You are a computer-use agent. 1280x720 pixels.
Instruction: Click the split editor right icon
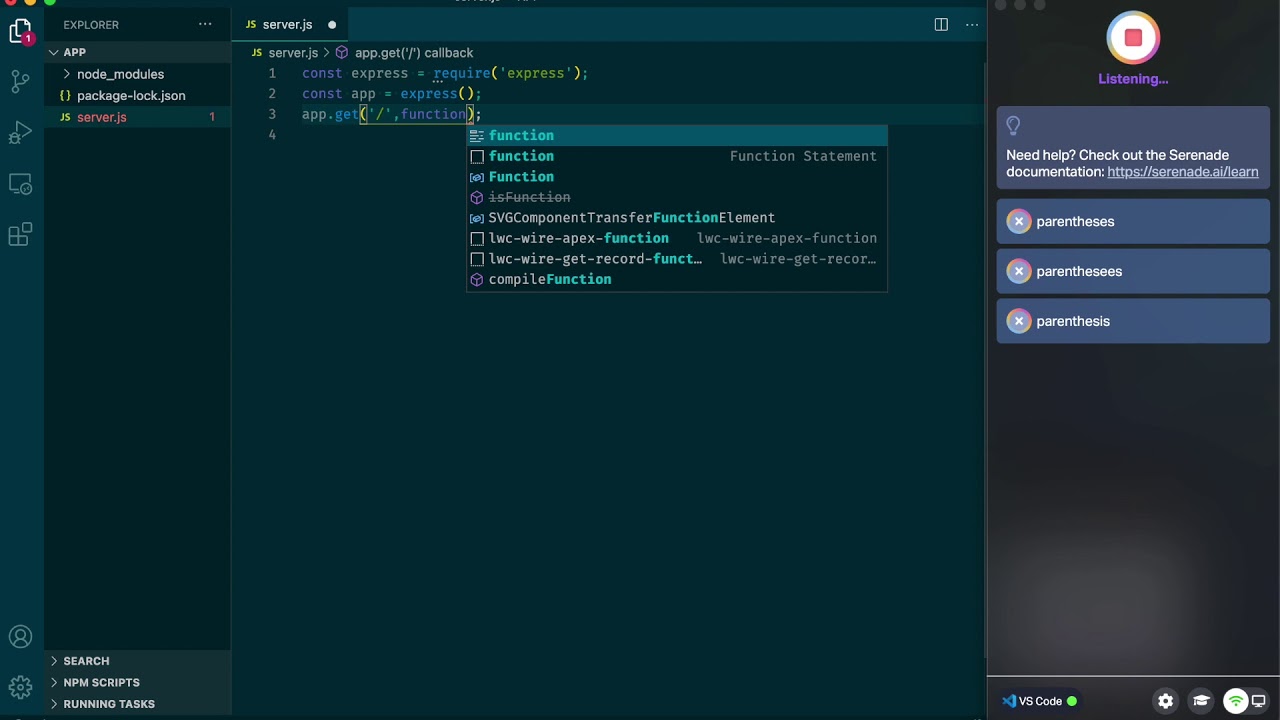pos(941,24)
